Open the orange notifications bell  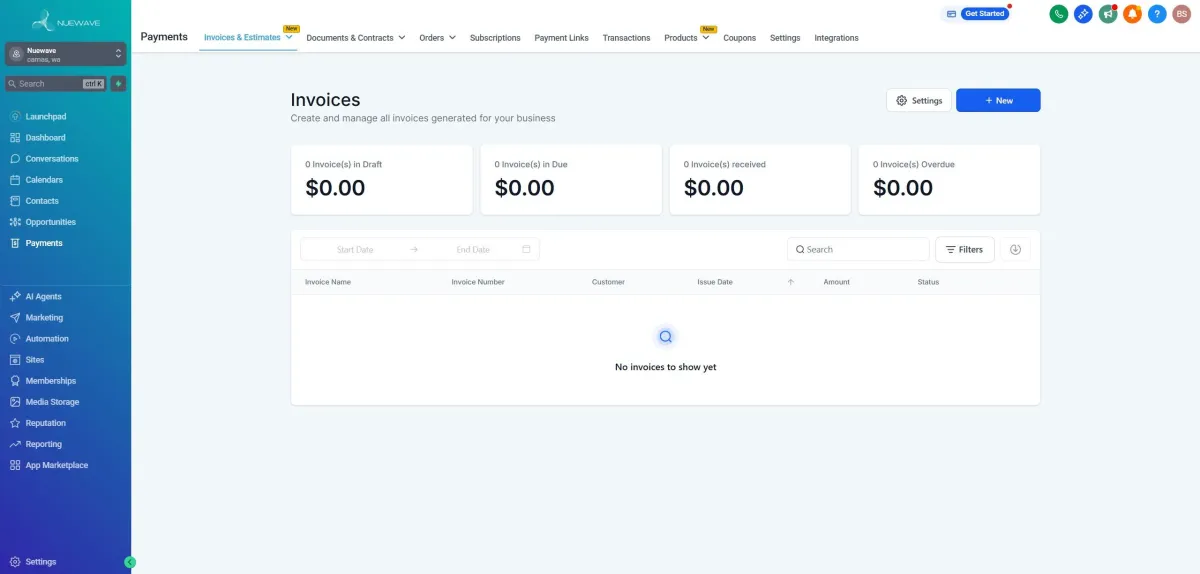1132,14
